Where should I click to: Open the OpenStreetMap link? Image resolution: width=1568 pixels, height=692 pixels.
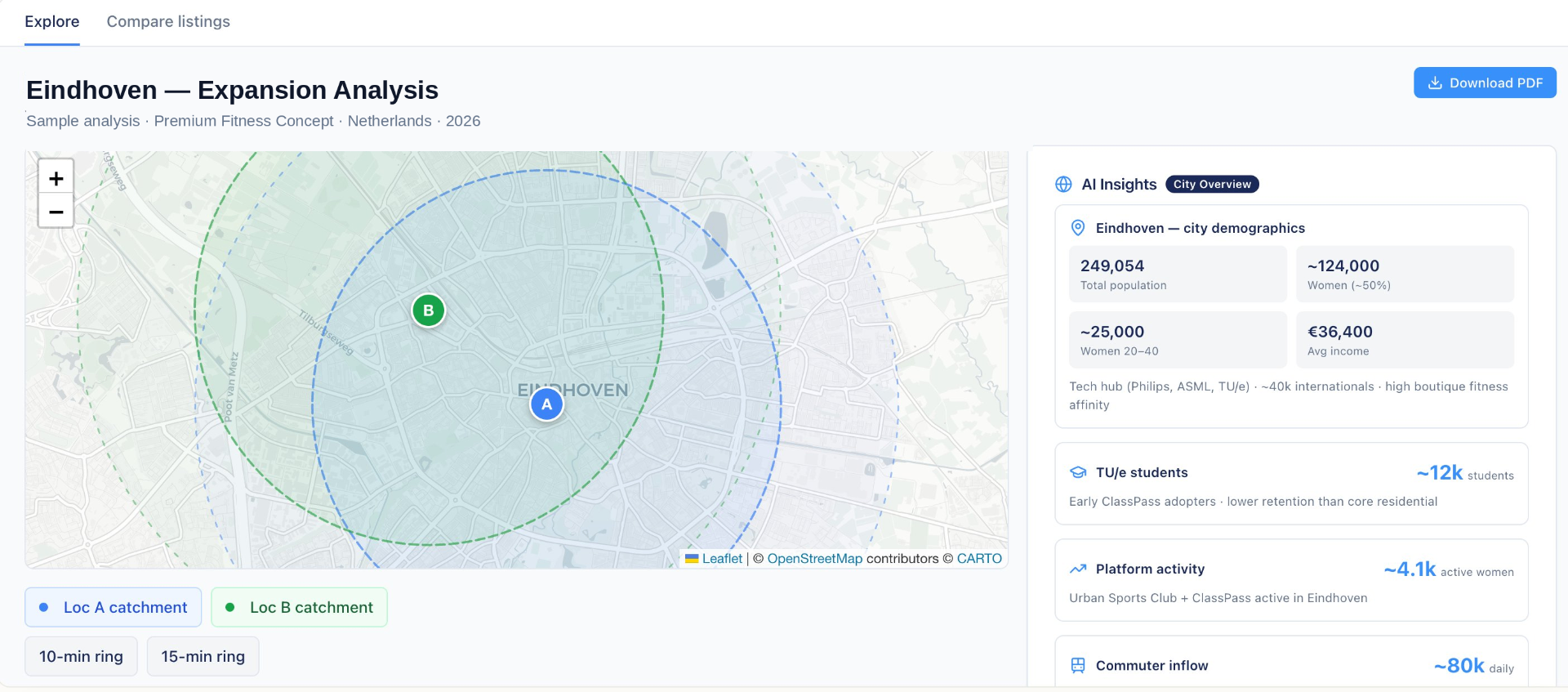814,559
